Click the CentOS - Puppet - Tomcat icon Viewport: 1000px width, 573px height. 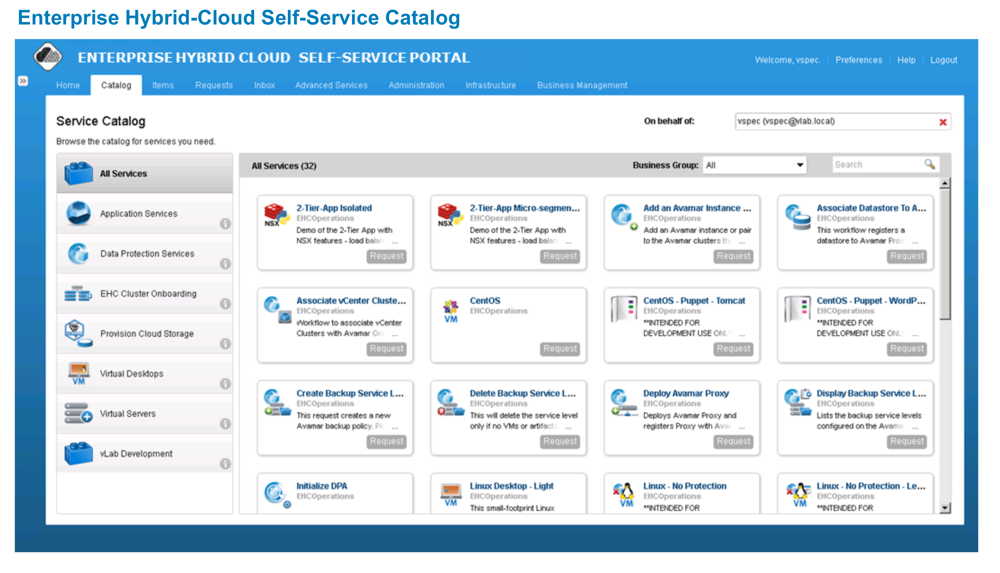click(x=624, y=309)
